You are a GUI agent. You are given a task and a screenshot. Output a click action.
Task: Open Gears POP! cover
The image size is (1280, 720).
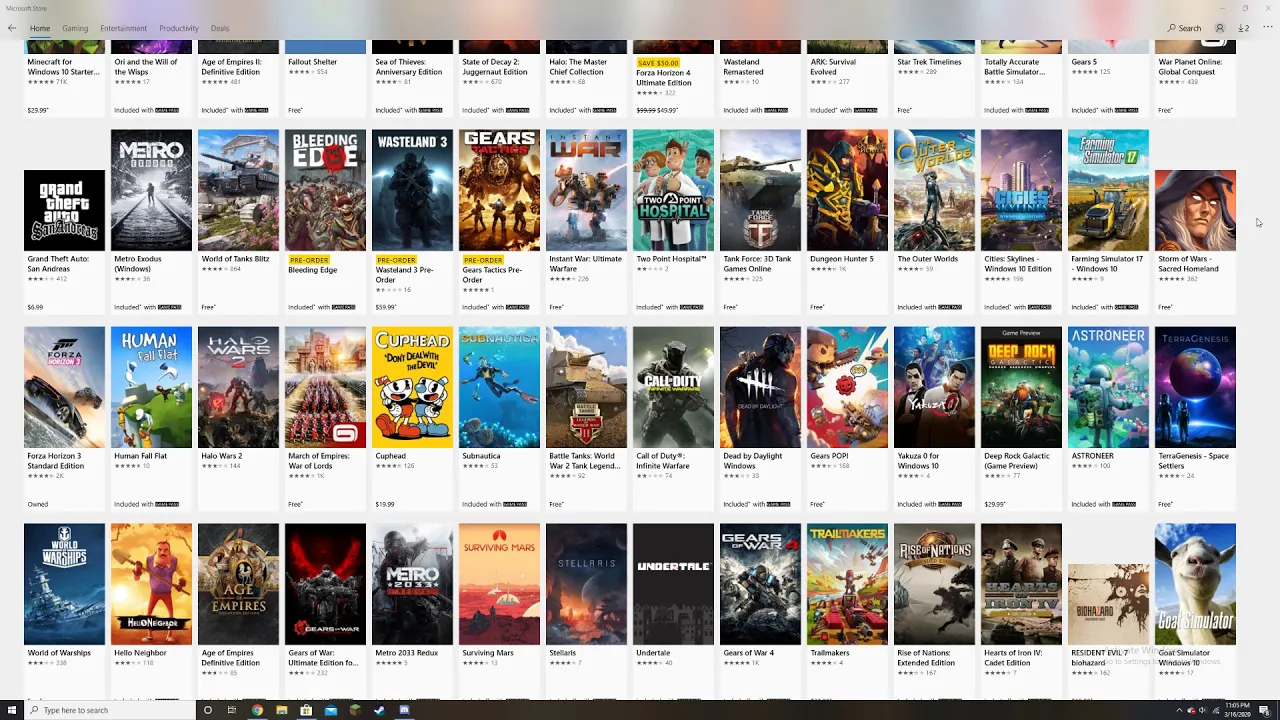[847, 387]
